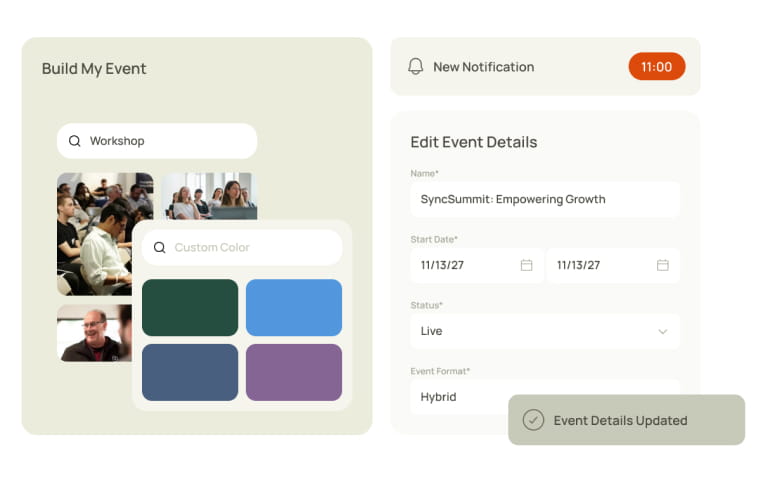Click the checkmark icon in update toast
This screenshot has width=768, height=480.
(x=533, y=420)
